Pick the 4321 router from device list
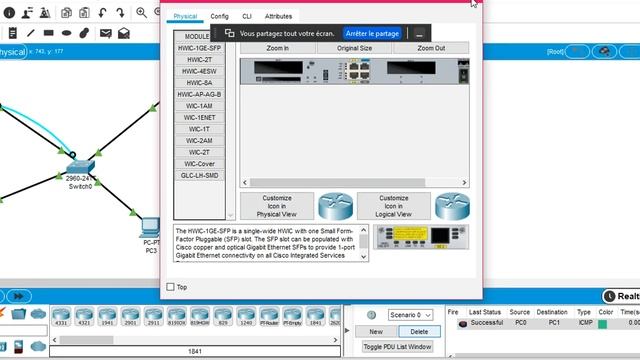The height and width of the screenshot is (360, 640). click(84, 316)
